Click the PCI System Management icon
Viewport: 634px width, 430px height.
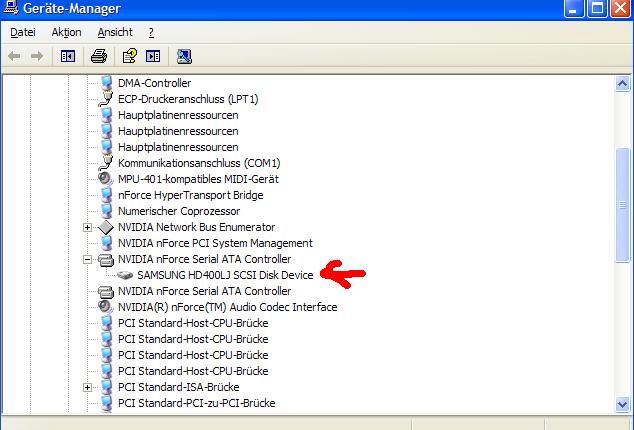click(106, 243)
